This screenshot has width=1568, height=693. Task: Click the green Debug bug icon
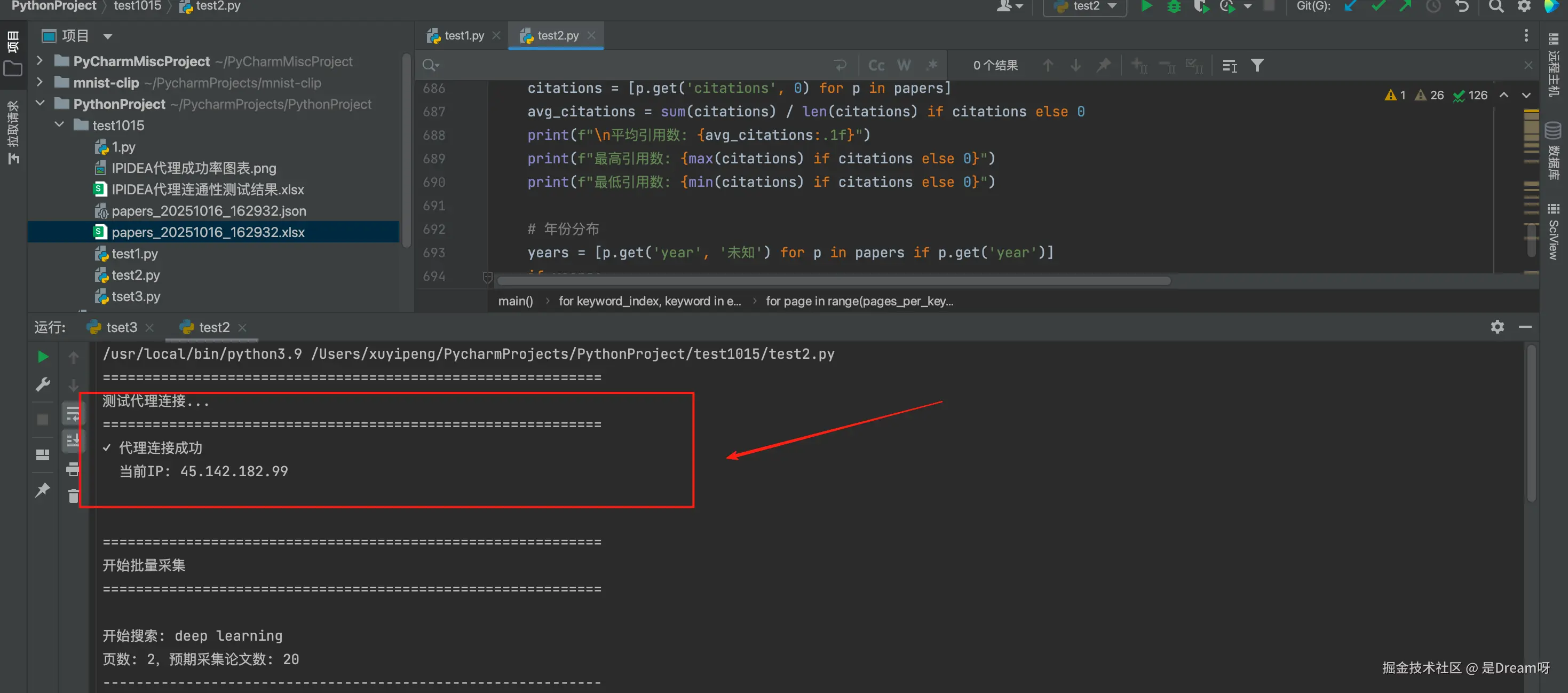click(x=1174, y=6)
